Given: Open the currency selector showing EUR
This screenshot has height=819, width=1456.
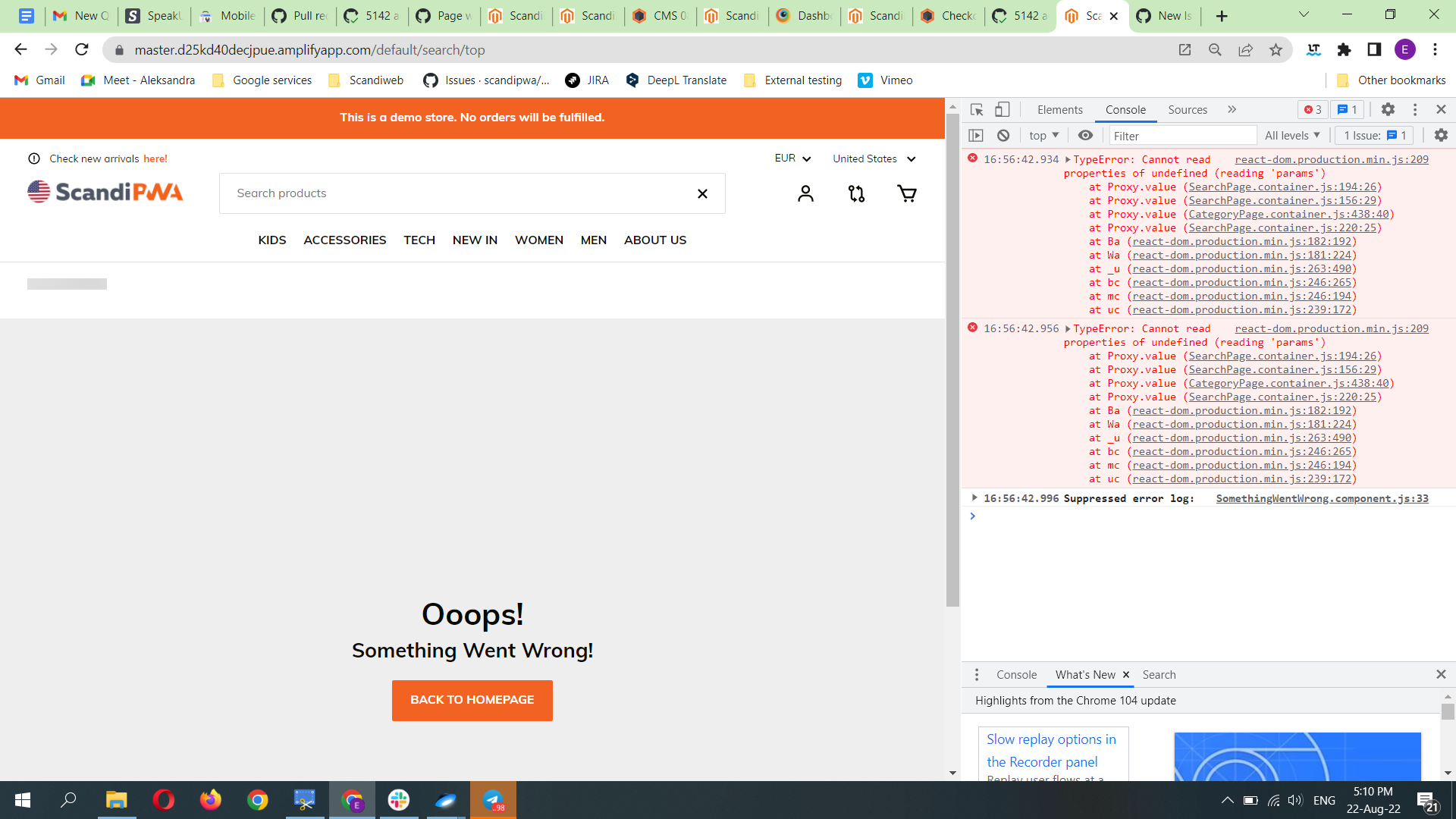Looking at the screenshot, I should tap(792, 158).
